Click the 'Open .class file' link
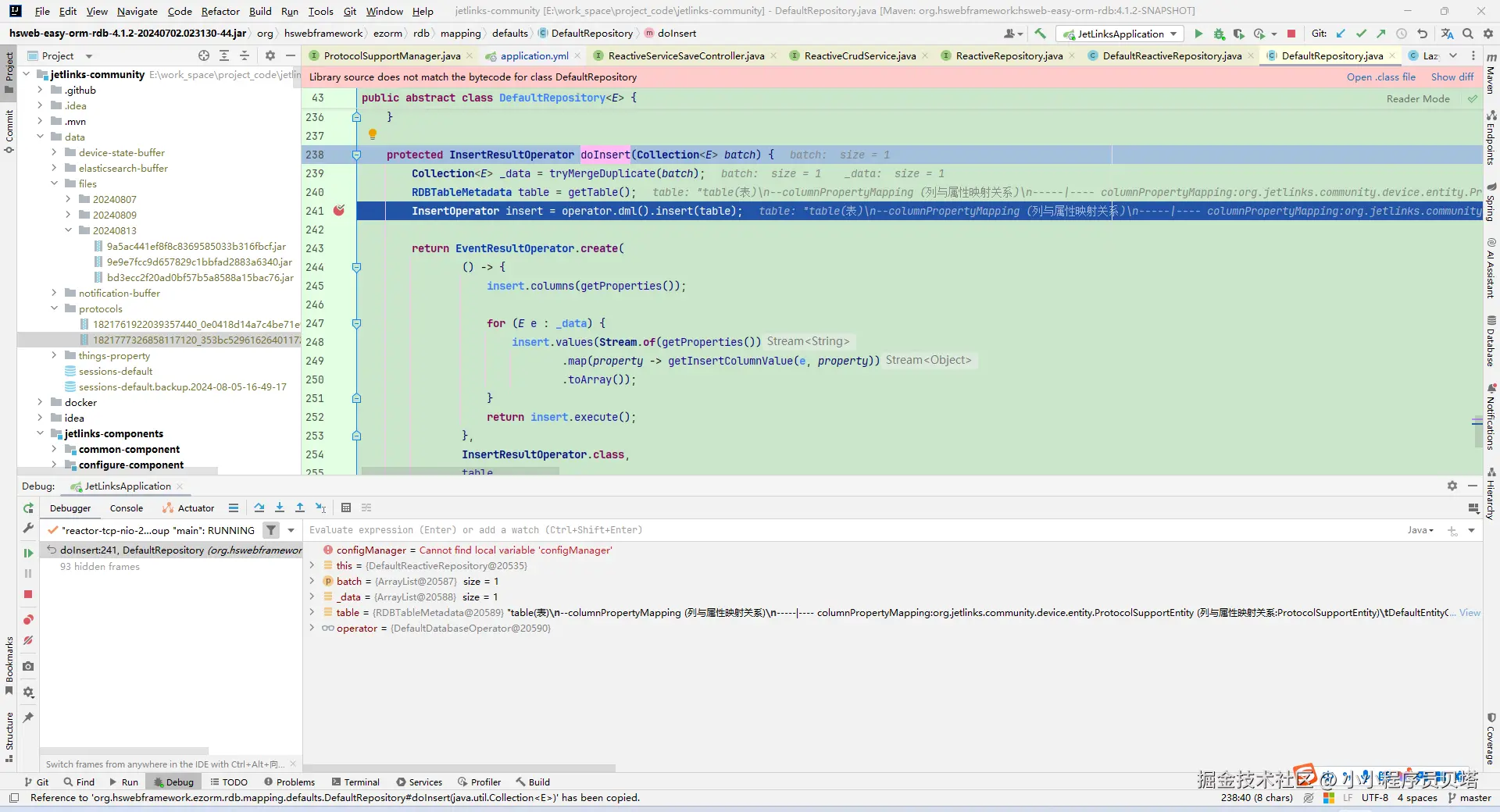This screenshot has width=1500, height=812. (x=1381, y=77)
